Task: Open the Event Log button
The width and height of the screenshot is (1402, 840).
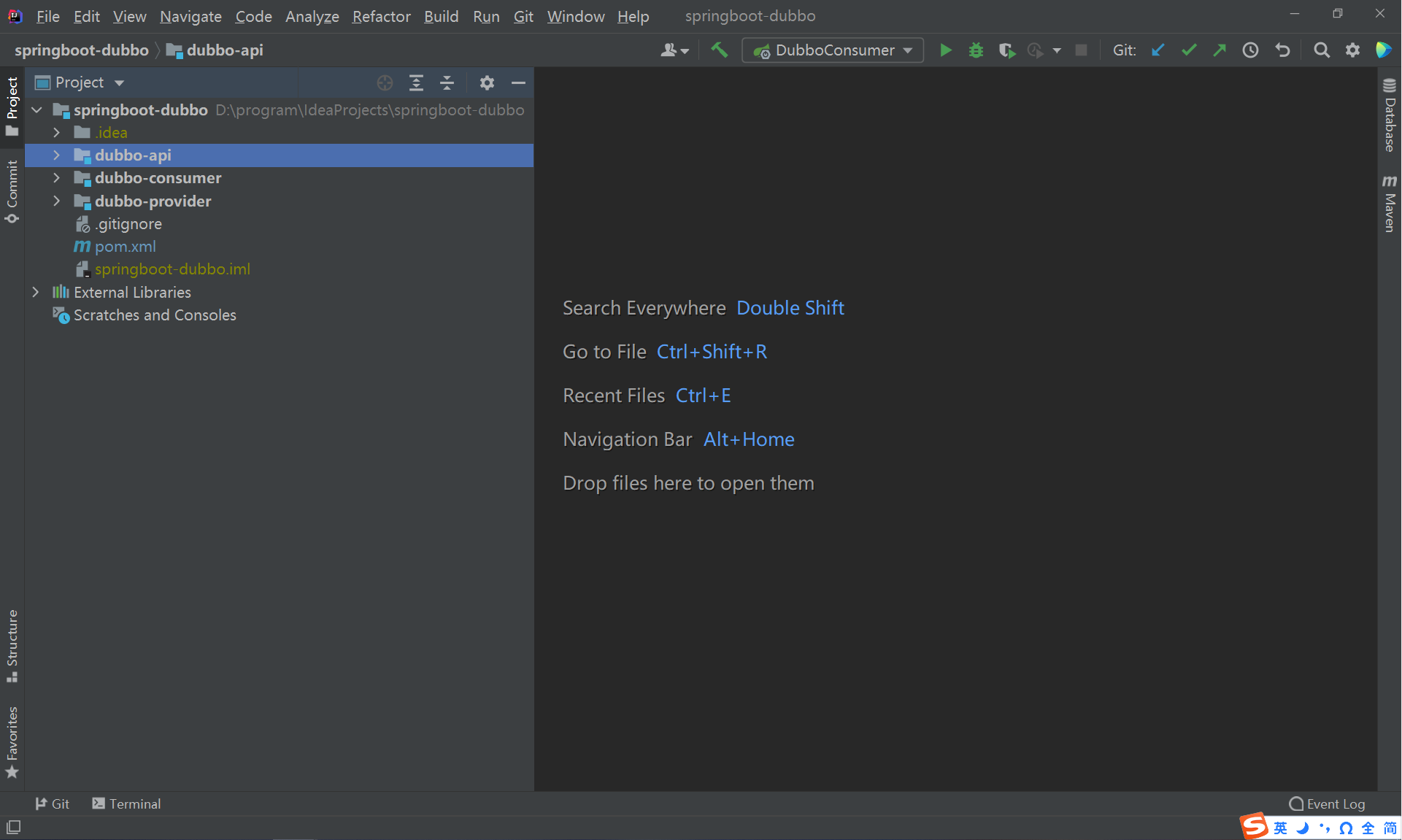Action: 1327,804
